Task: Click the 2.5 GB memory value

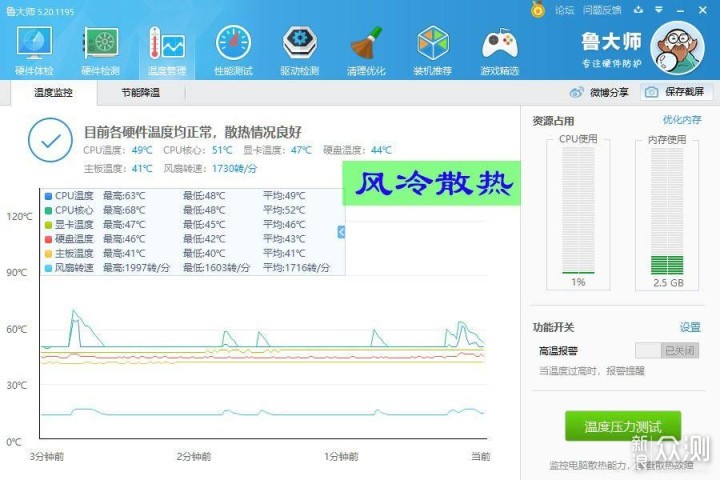Action: [668, 283]
